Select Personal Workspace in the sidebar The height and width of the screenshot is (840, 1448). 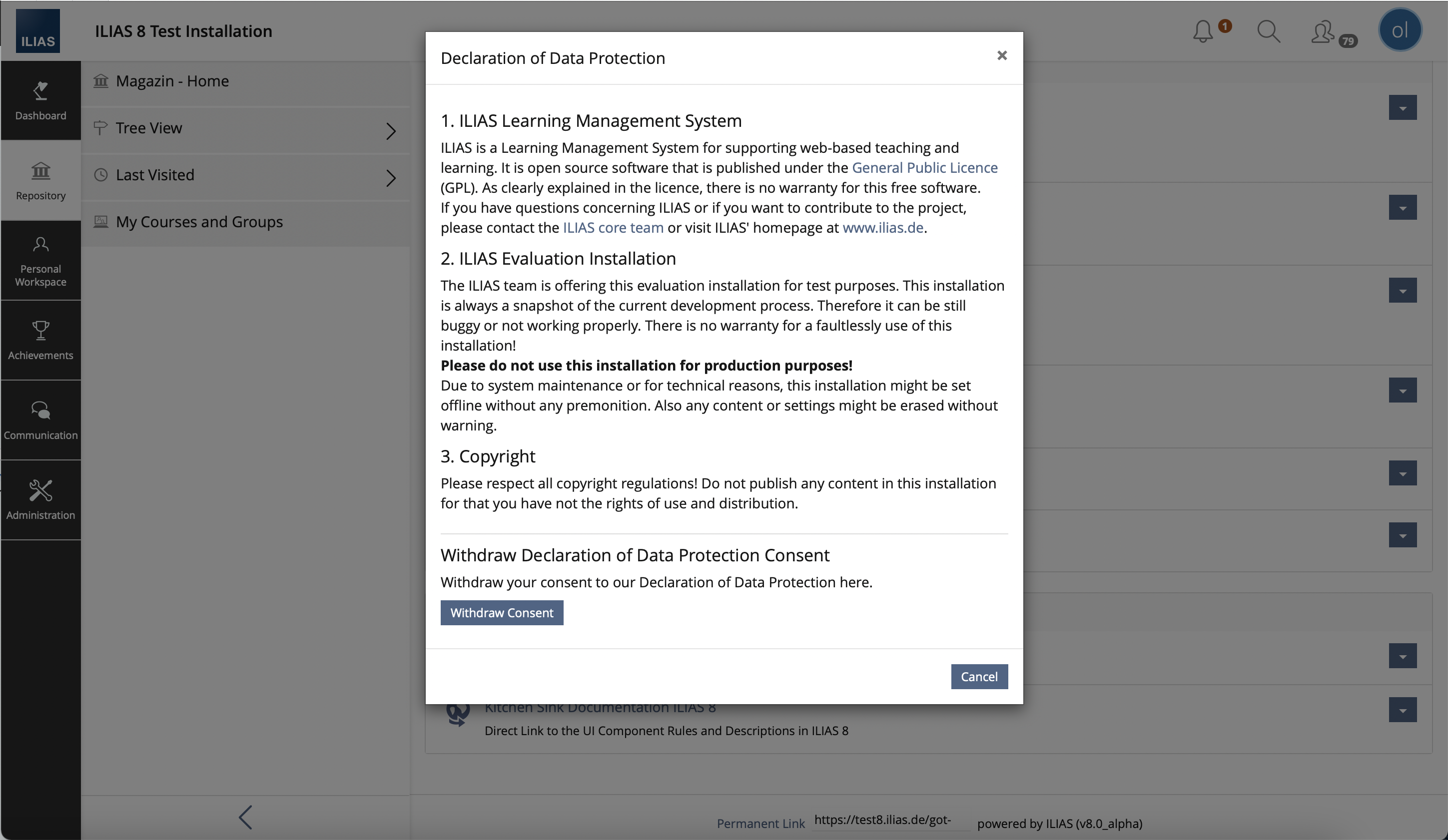tap(41, 261)
